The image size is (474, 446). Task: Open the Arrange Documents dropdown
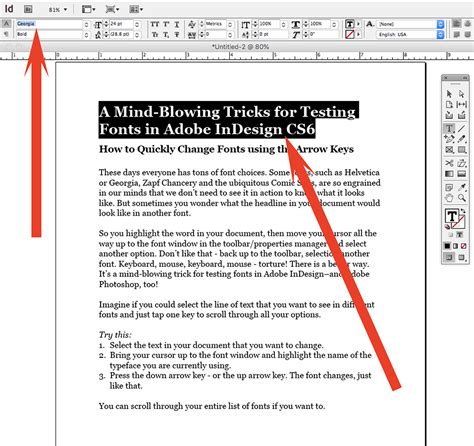coord(136,9)
